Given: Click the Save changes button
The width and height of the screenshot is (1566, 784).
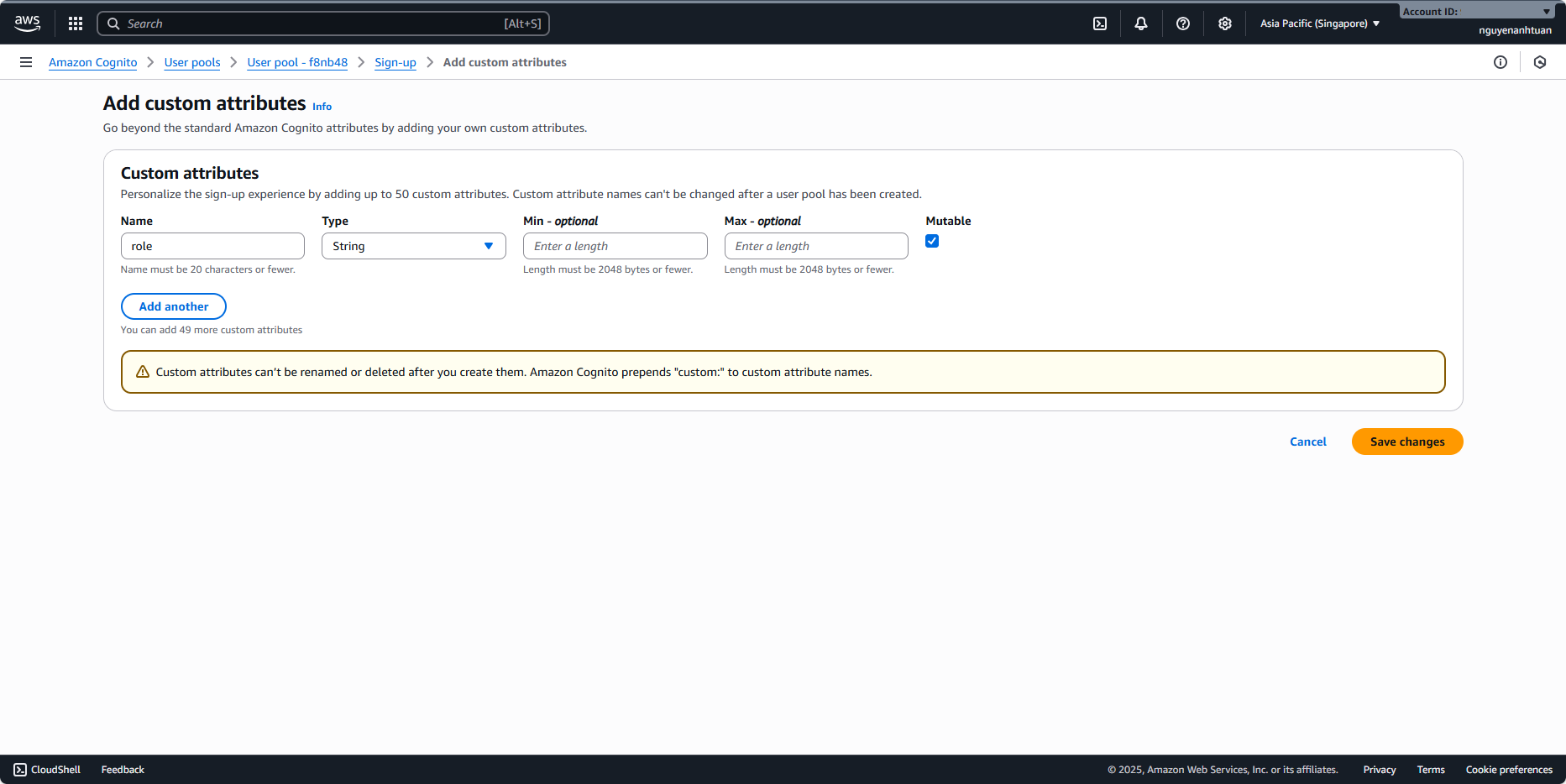Looking at the screenshot, I should point(1407,442).
